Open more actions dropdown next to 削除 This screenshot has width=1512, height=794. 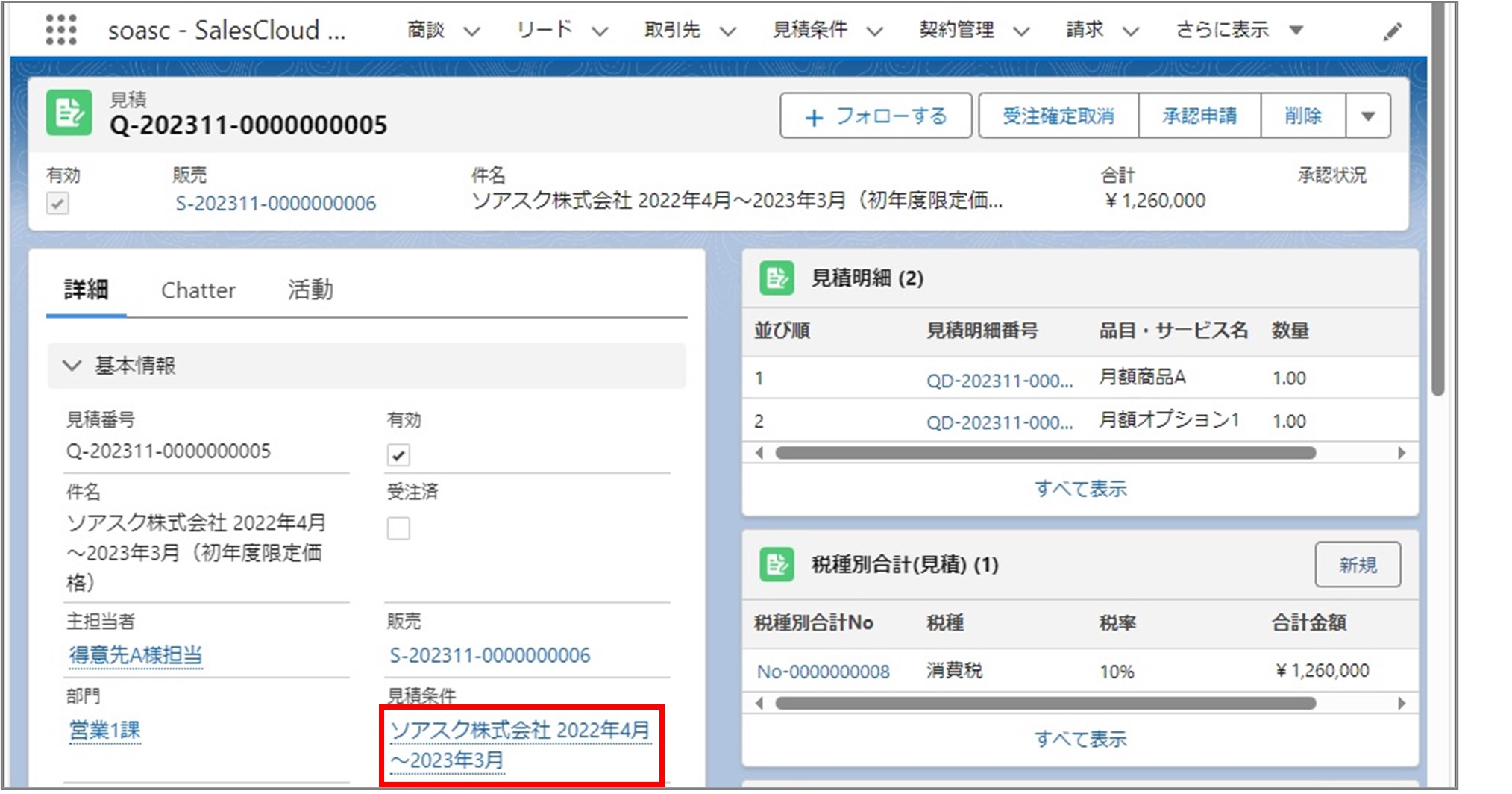click(1368, 116)
